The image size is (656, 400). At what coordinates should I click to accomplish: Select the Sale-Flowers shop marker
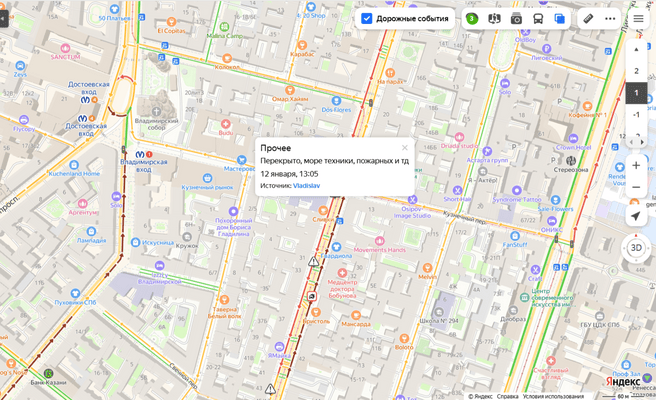(556, 200)
